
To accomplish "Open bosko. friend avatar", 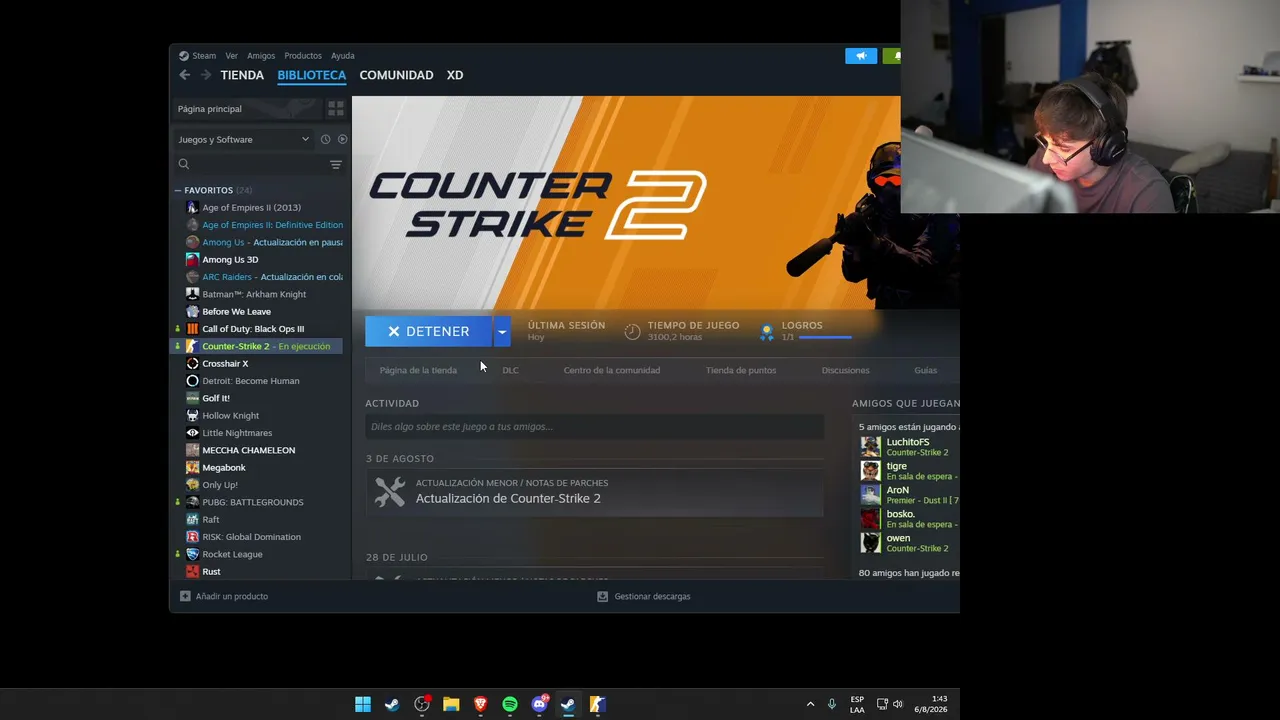I will [x=871, y=519].
